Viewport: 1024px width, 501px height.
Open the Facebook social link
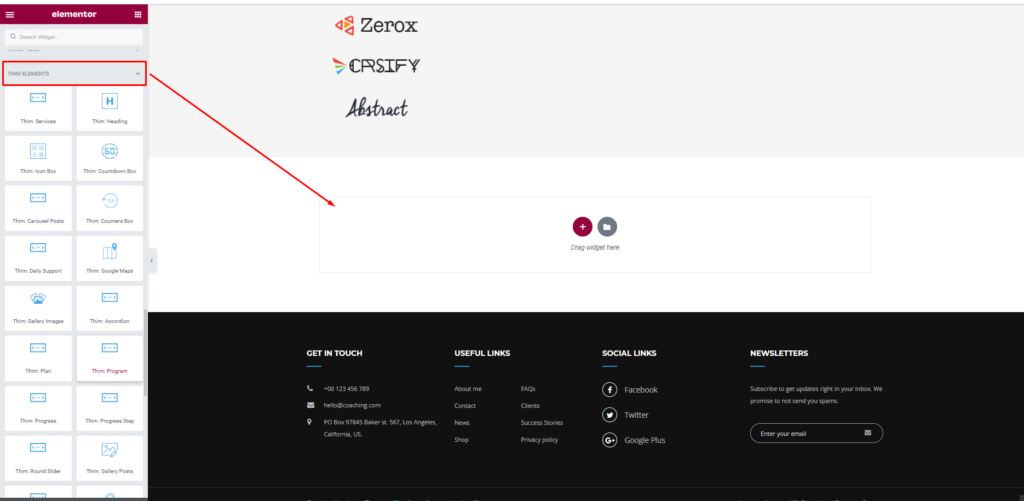coord(640,390)
